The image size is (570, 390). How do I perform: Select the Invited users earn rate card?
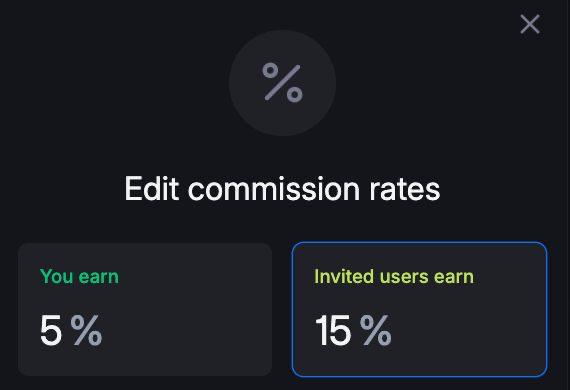coord(420,309)
